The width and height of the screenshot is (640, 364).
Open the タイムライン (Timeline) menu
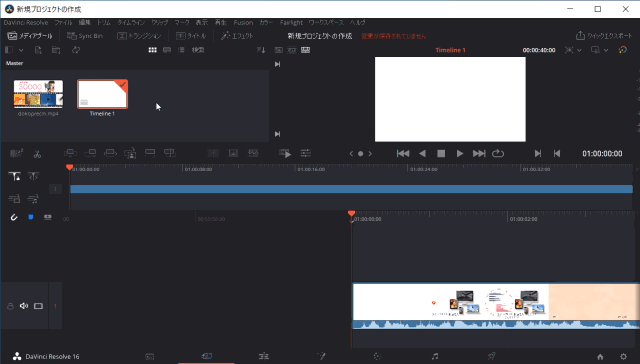[131, 22]
